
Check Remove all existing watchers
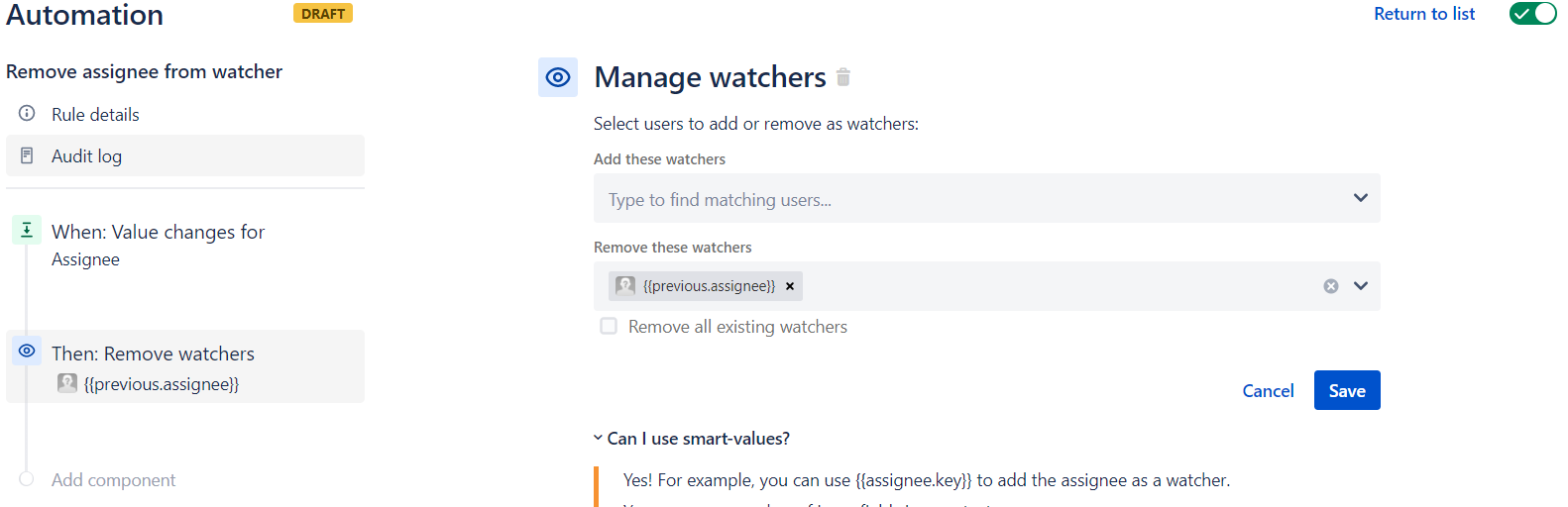pyautogui.click(x=609, y=326)
